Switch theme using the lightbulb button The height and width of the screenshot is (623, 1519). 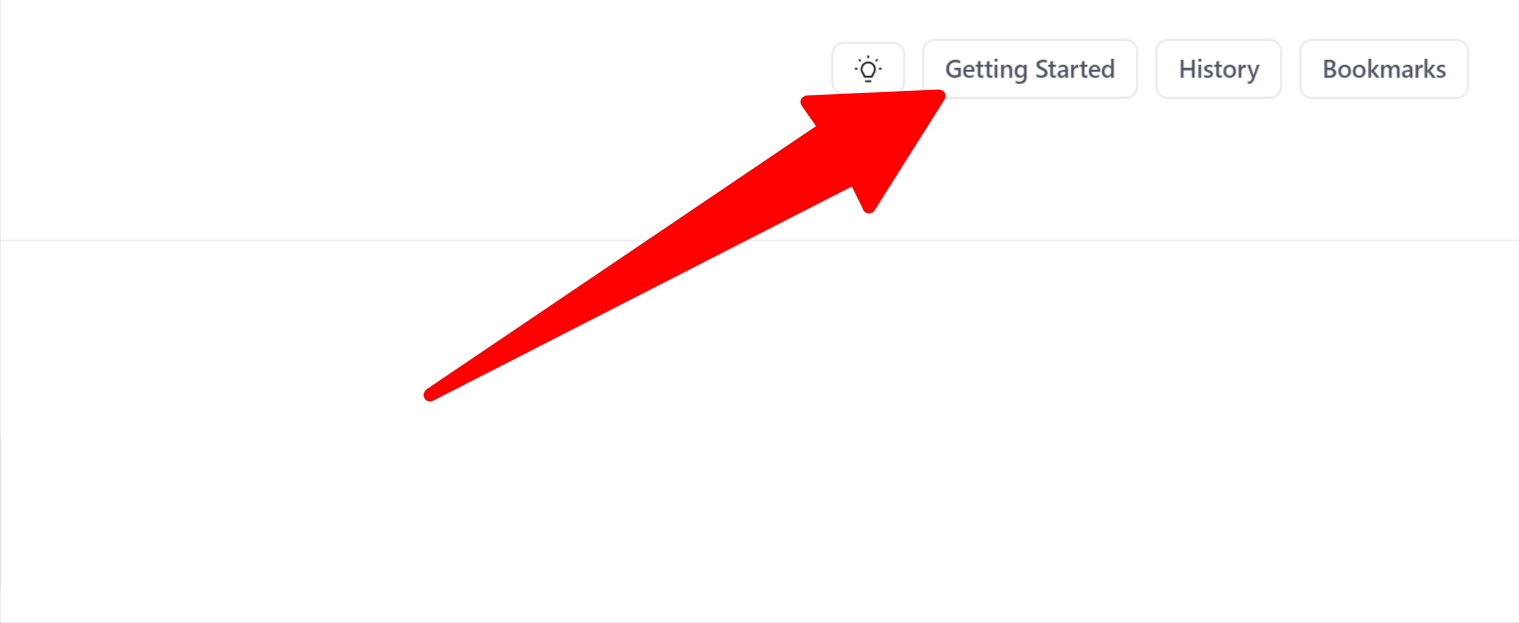(868, 69)
